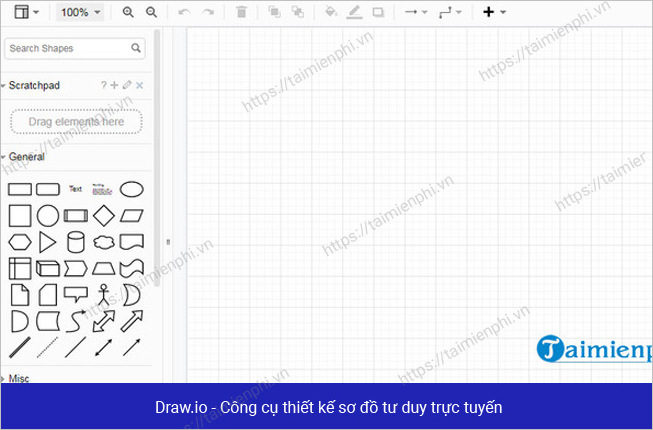Select the step chevron shape
This screenshot has height=430, width=653.
click(x=76, y=268)
